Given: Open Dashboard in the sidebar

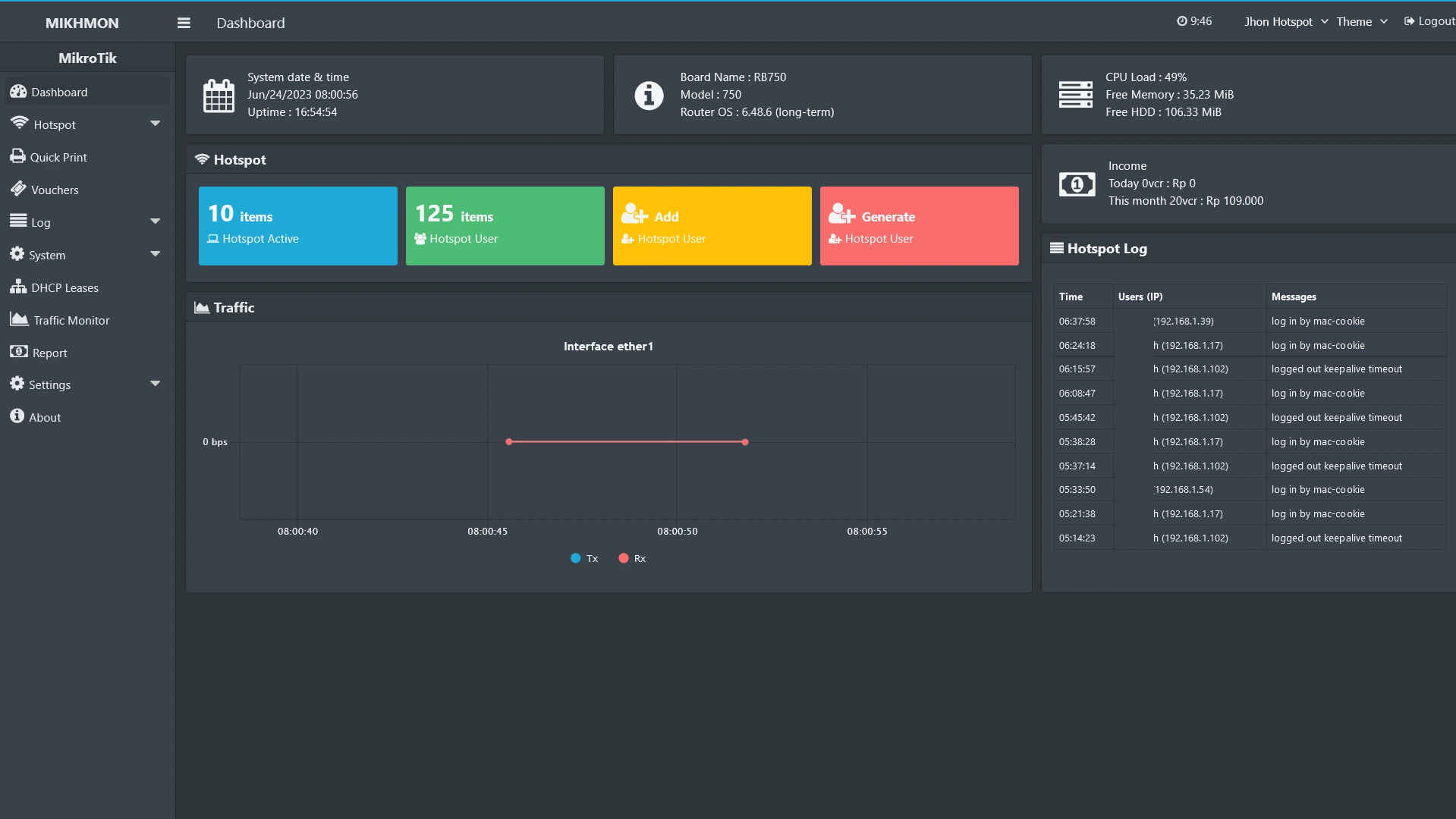Looking at the screenshot, I should 87,92.
